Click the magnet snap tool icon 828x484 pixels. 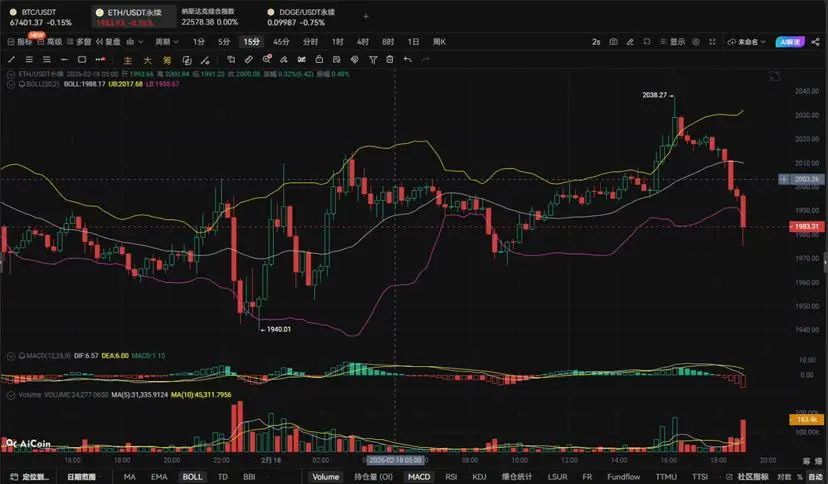click(302, 60)
